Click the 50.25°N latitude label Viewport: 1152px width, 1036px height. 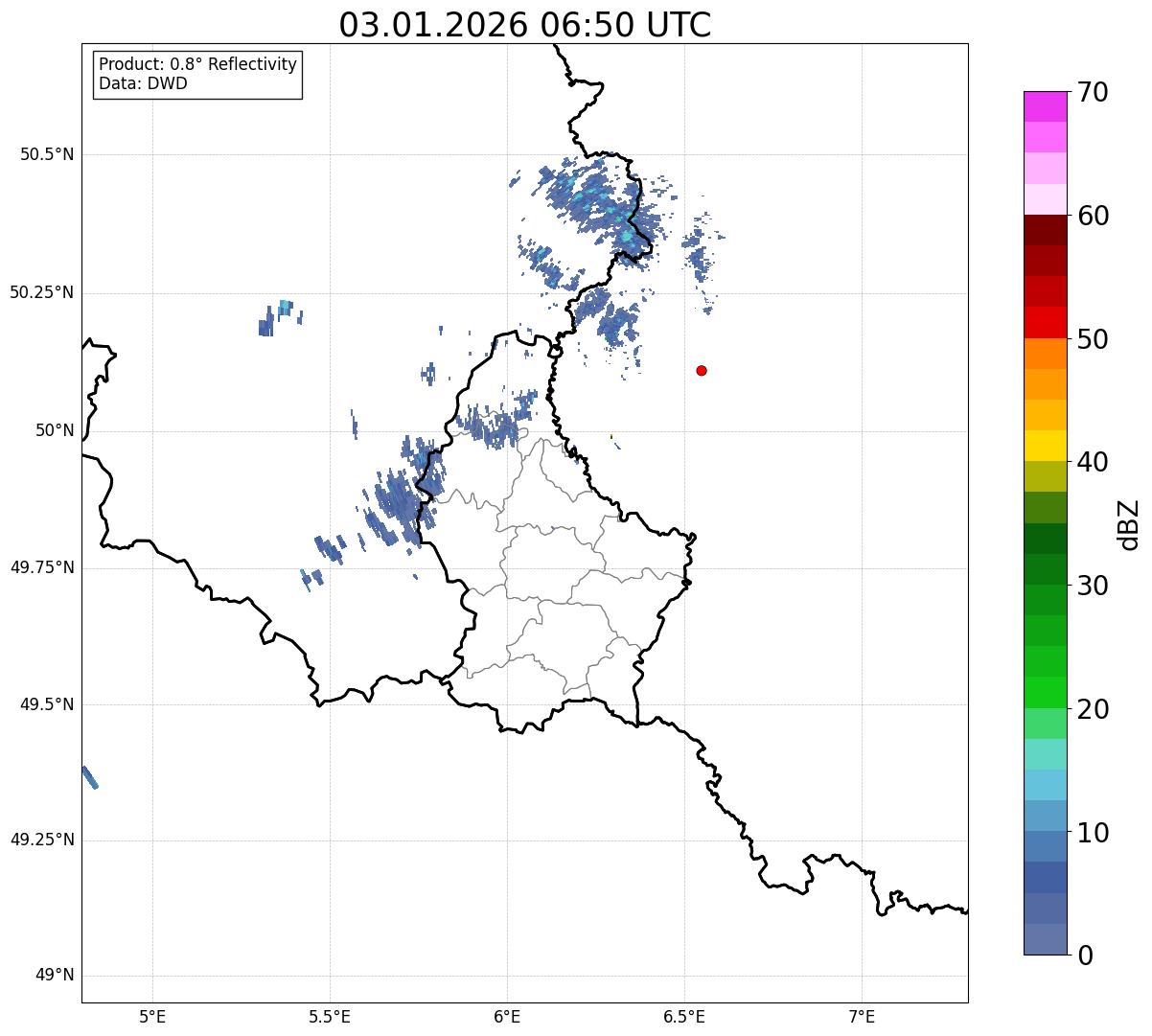click(41, 292)
